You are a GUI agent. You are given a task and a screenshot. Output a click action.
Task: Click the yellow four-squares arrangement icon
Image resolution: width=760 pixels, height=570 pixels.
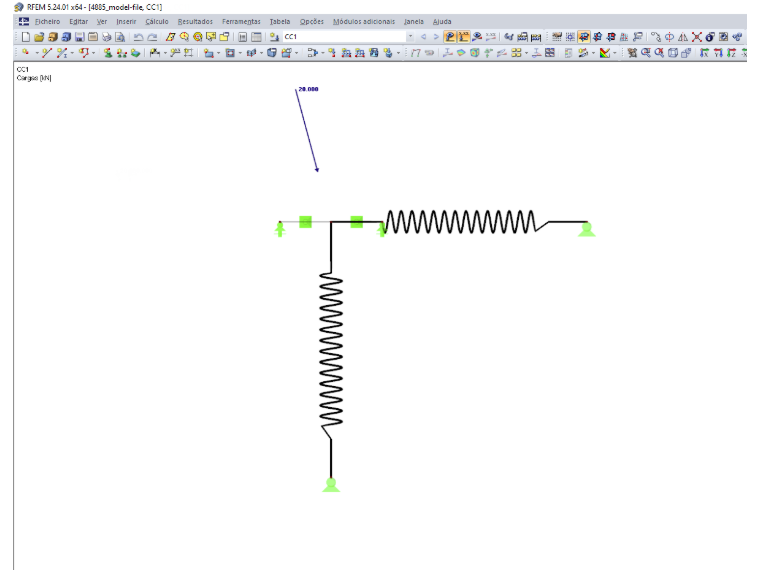(x=516, y=53)
